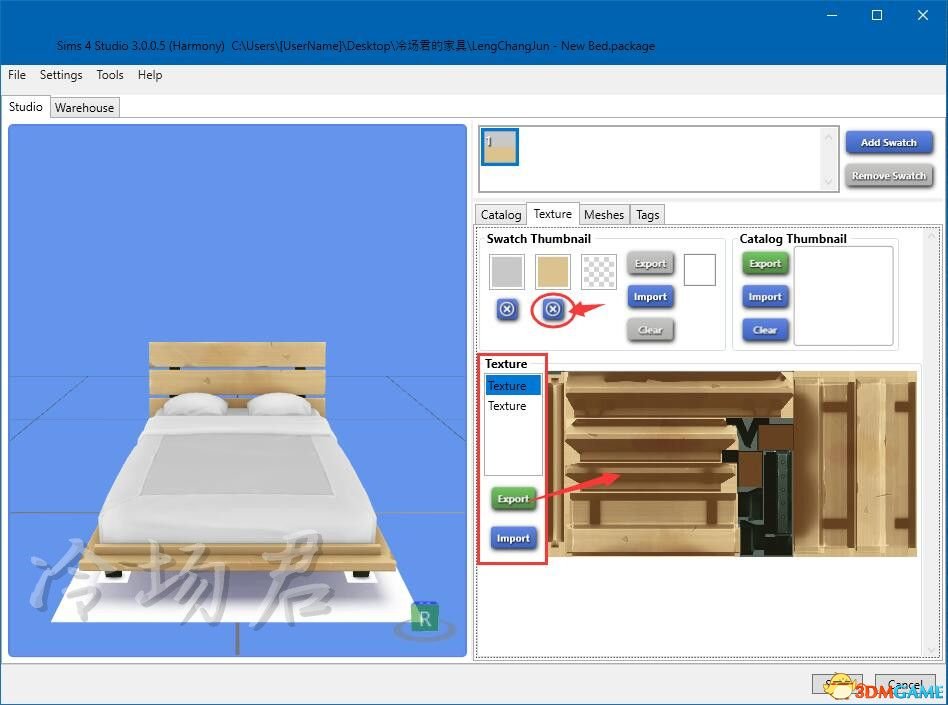Import a catalog thumbnail image

click(765, 297)
